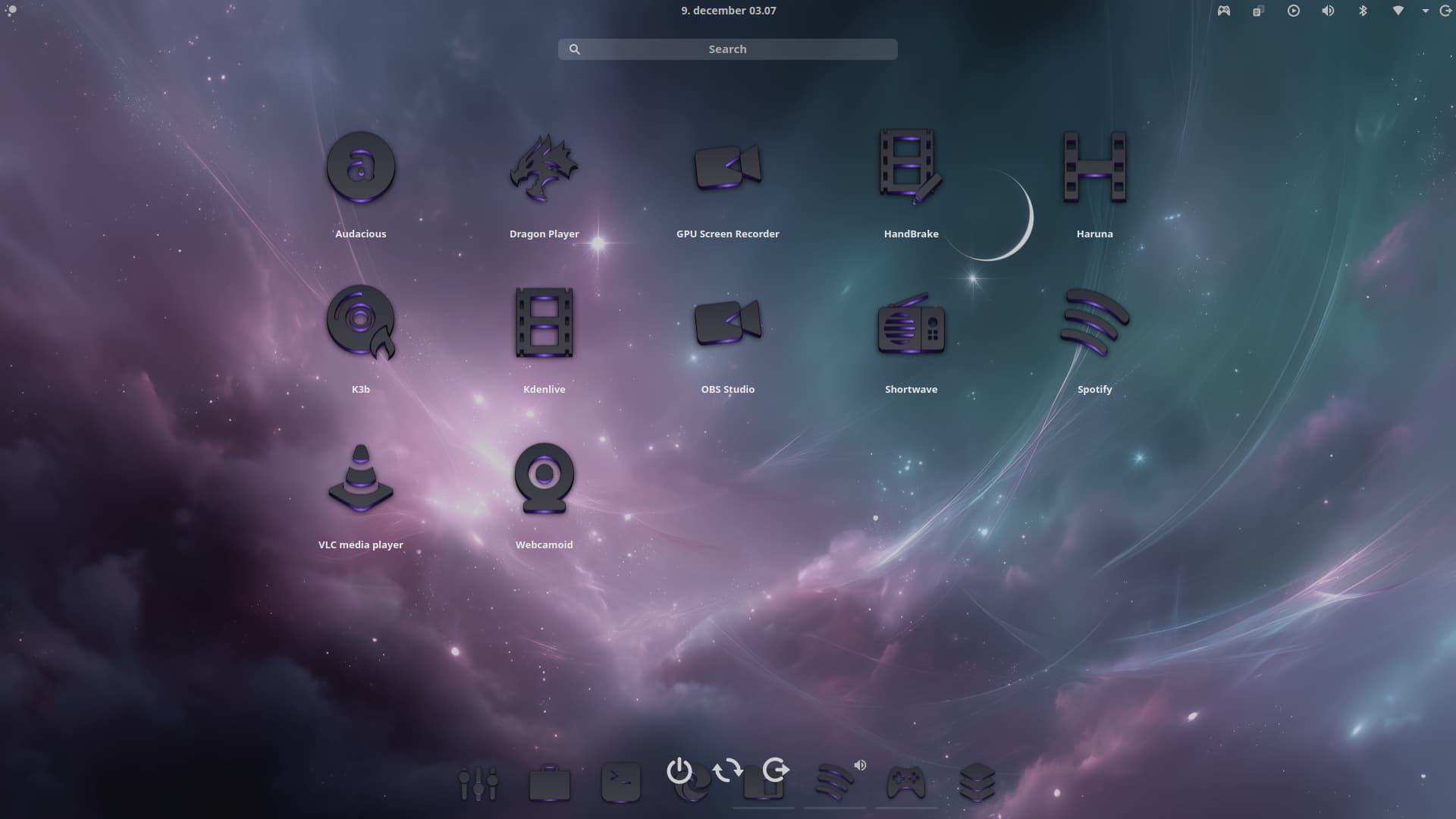Open the tray volume control
This screenshot has width=1456, height=819.
pyautogui.click(x=1328, y=11)
